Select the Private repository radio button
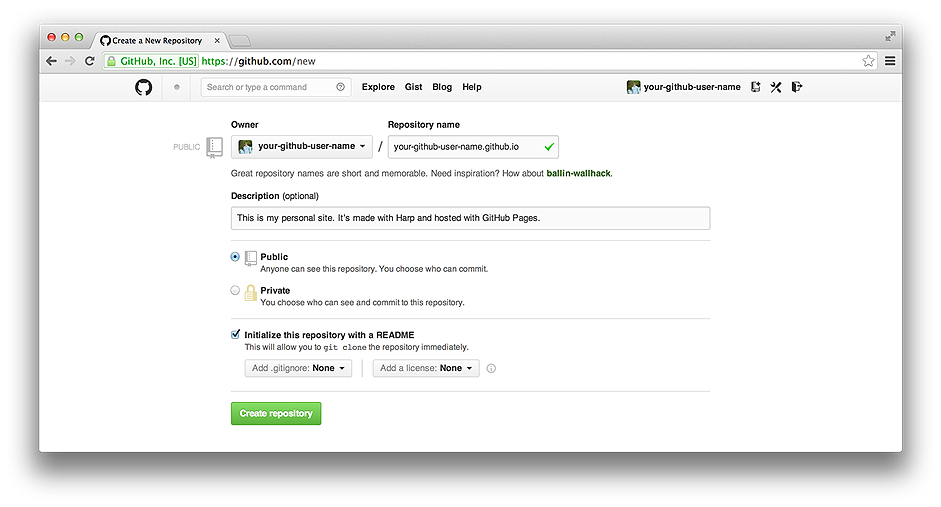The image size is (941, 507). (x=235, y=291)
